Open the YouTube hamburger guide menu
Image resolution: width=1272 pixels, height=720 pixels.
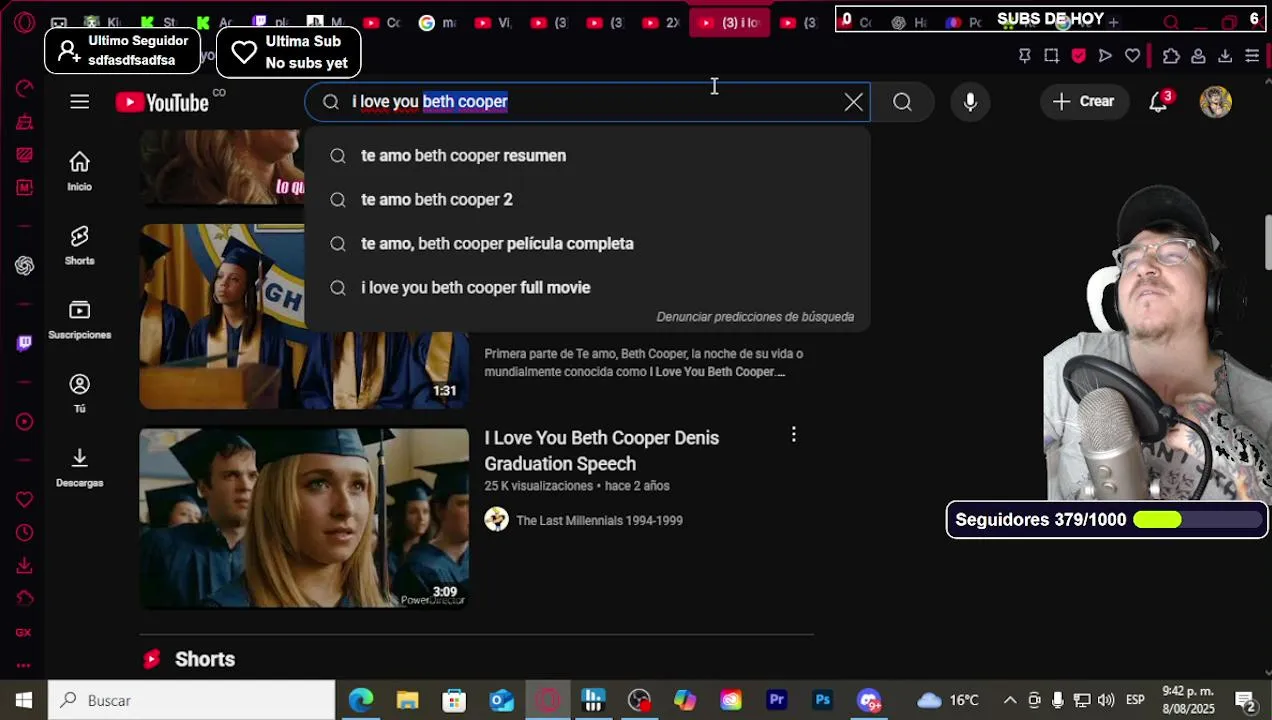point(80,101)
